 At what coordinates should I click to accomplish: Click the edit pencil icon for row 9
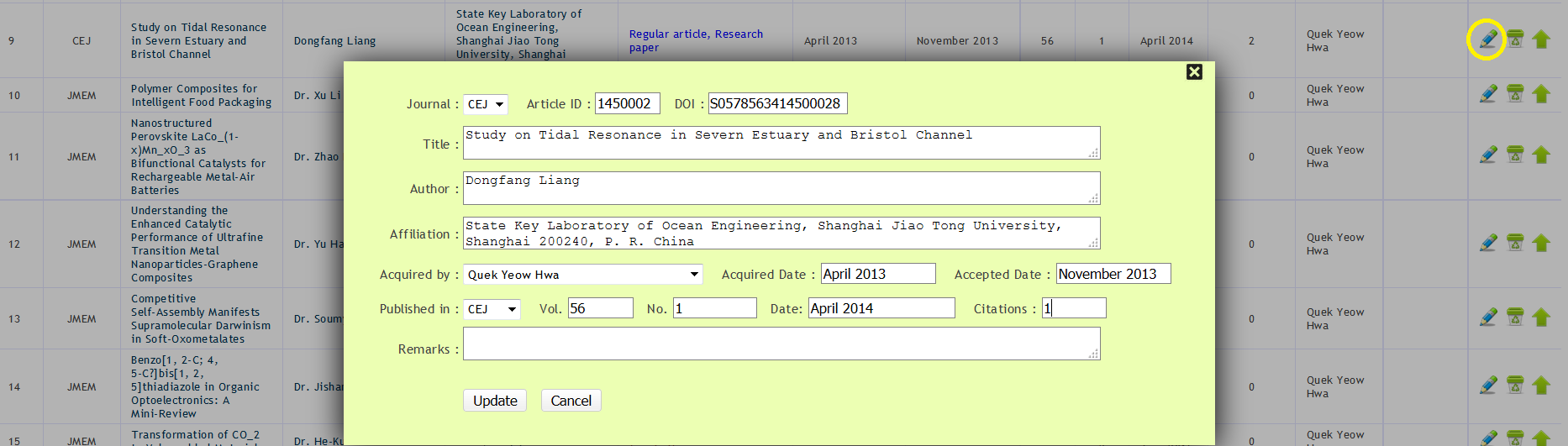click(x=1487, y=39)
